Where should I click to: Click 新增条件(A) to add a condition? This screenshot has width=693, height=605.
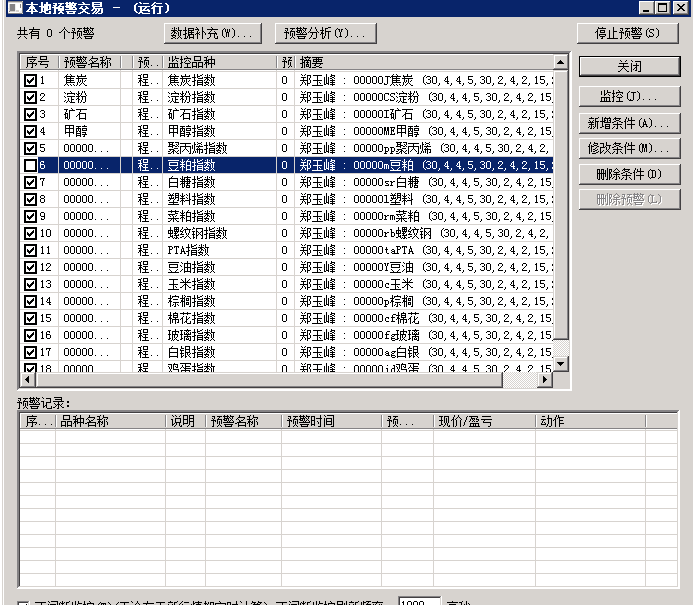tap(629, 123)
